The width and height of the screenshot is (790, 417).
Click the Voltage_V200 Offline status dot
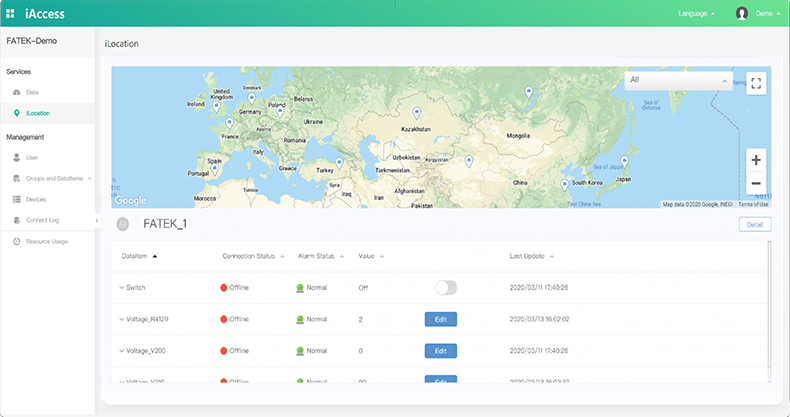point(223,351)
